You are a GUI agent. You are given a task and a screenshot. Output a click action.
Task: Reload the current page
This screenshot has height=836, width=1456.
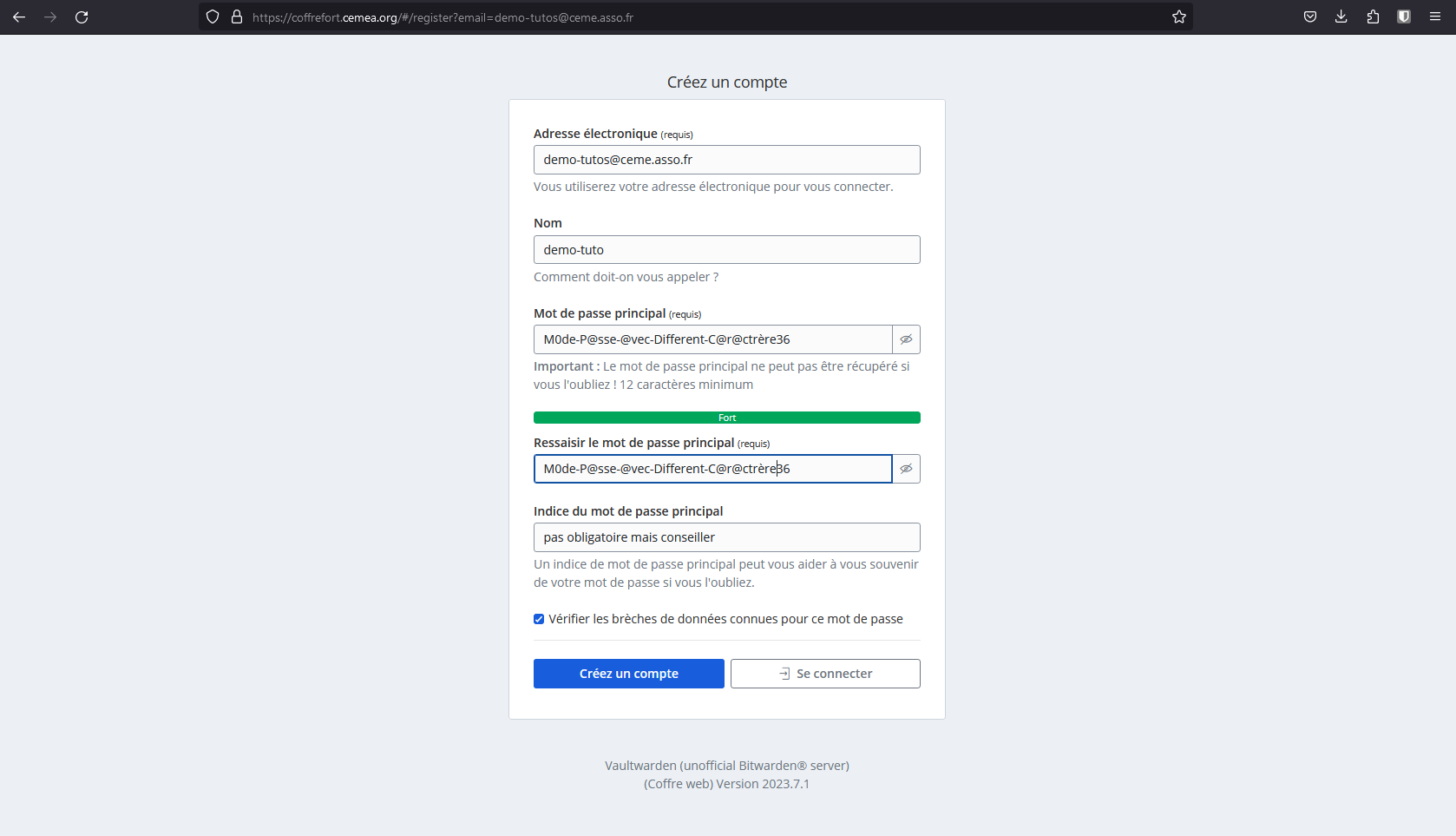coord(82,16)
